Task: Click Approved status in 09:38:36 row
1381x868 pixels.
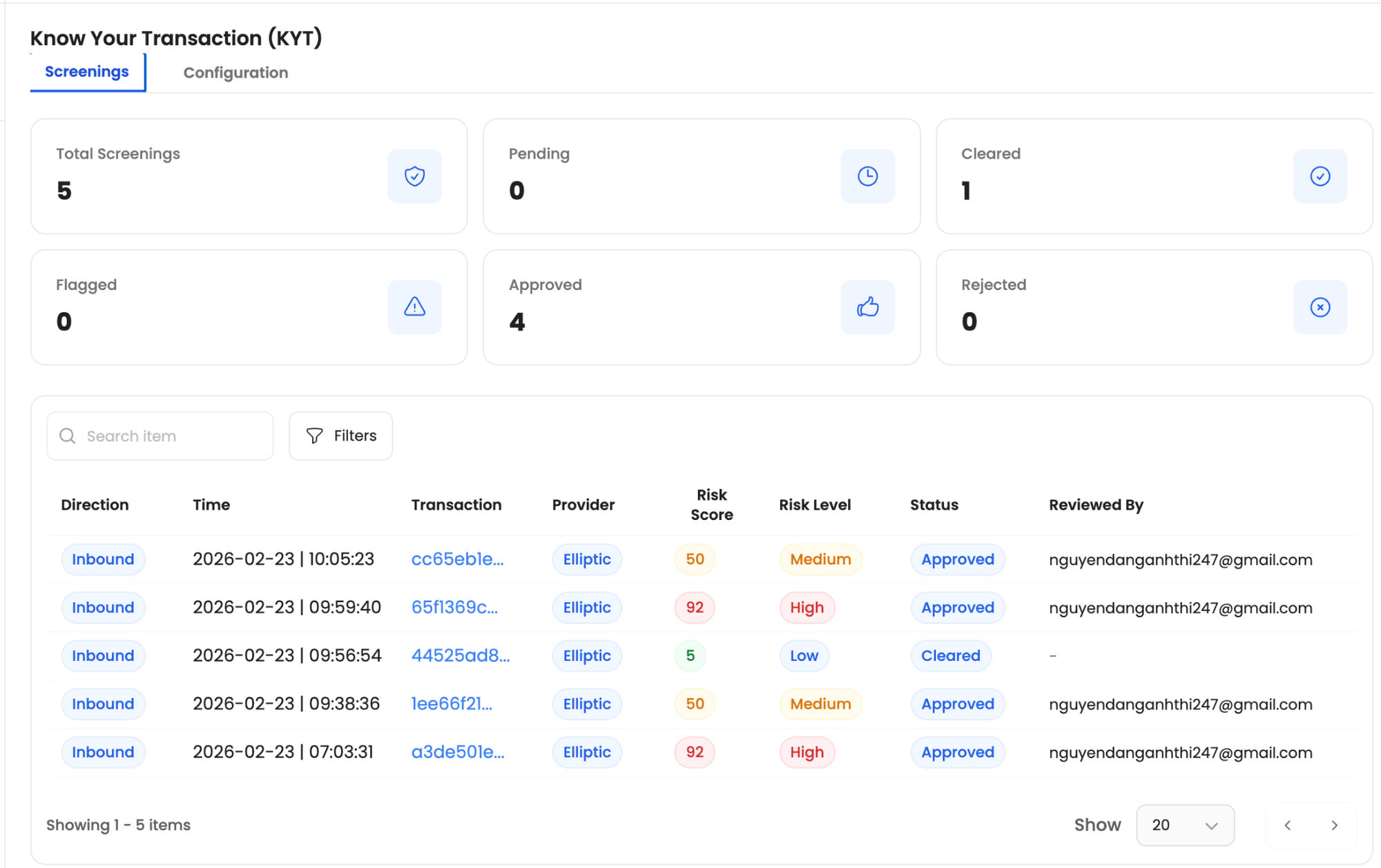Action: (958, 704)
